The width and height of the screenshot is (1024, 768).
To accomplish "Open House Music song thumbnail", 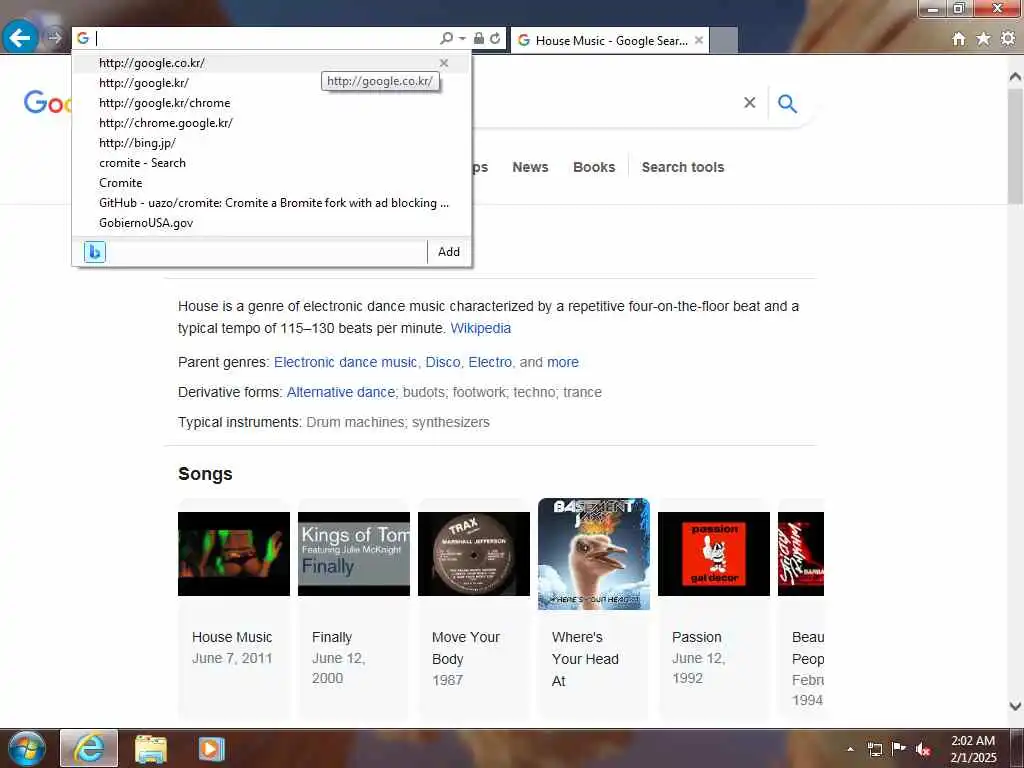I will (234, 554).
